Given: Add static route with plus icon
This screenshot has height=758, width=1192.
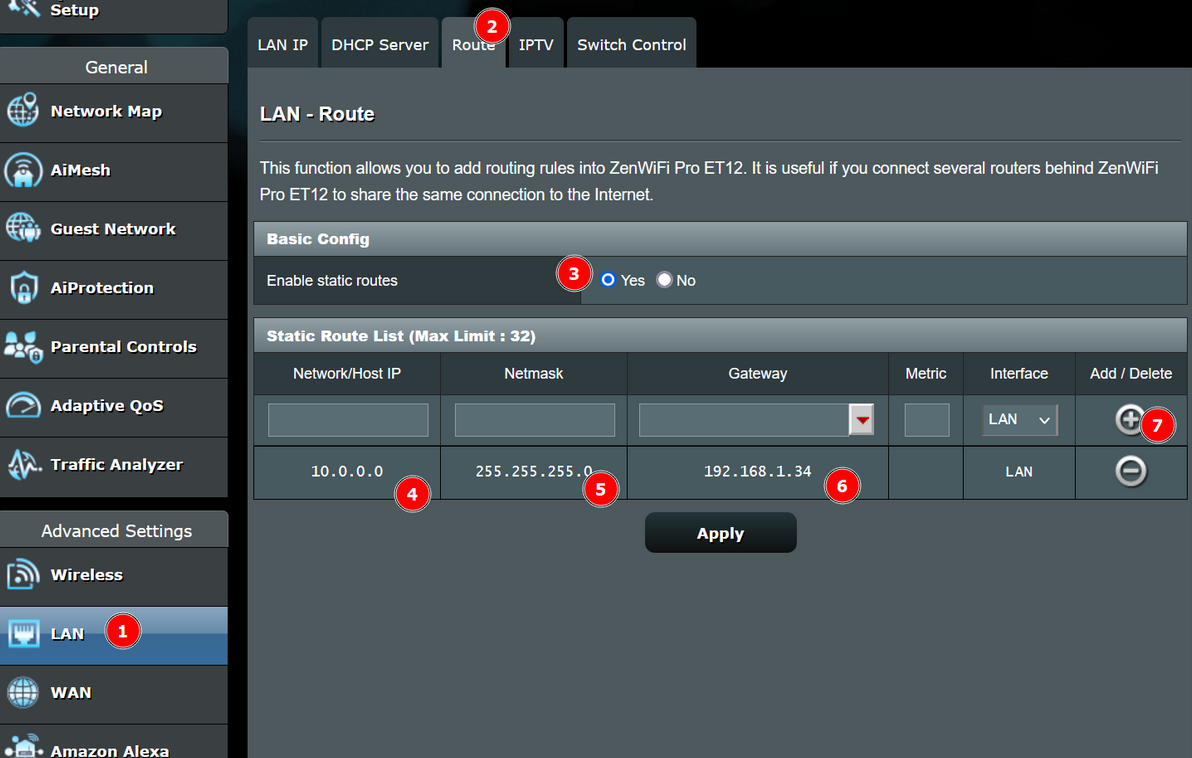Looking at the screenshot, I should [1129, 420].
